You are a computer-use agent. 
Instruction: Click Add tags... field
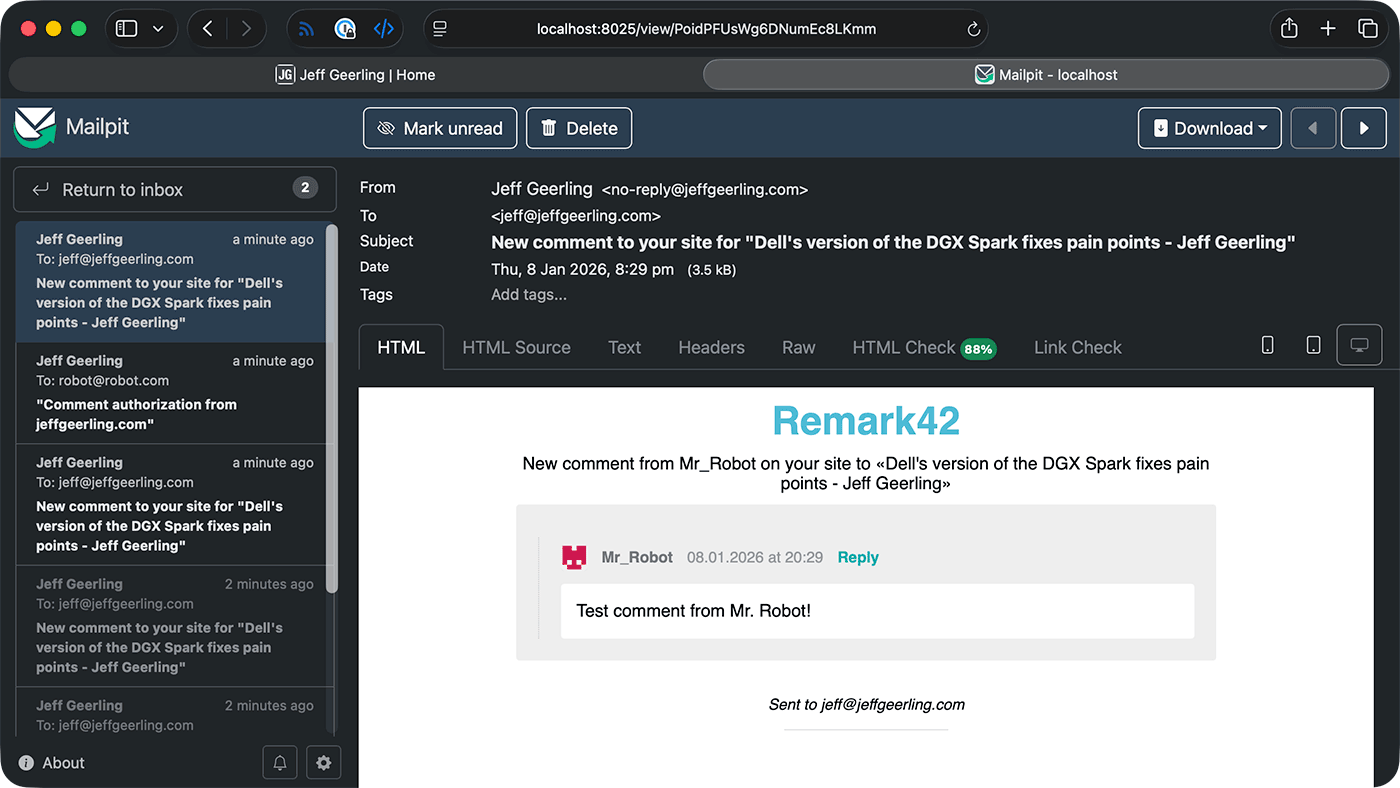point(529,294)
